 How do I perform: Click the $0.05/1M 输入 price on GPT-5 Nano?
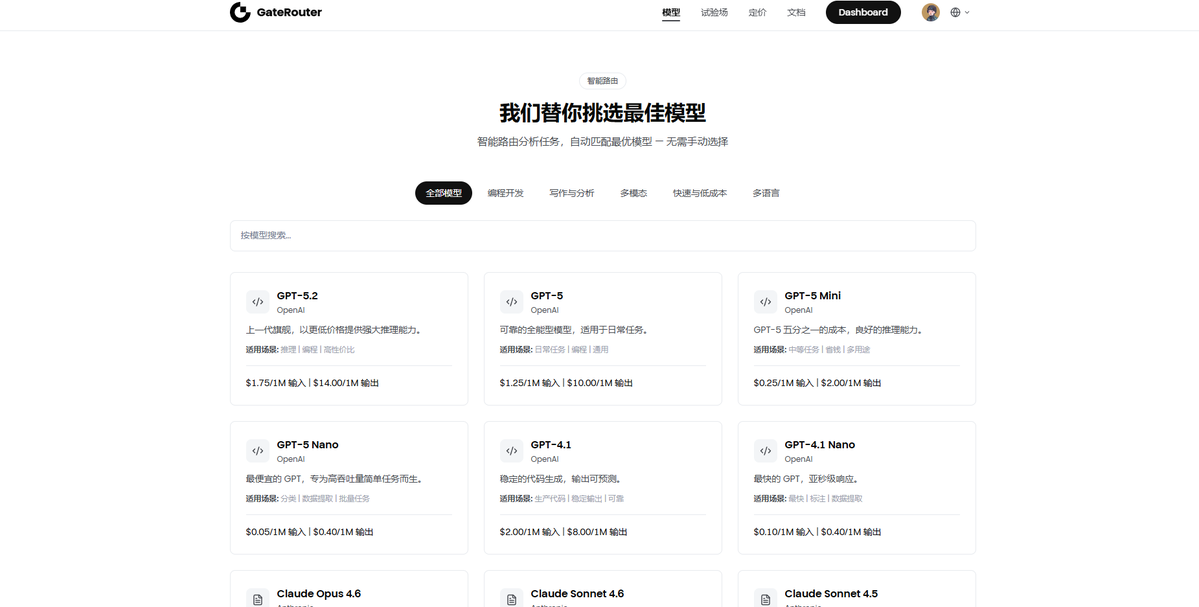[275, 532]
